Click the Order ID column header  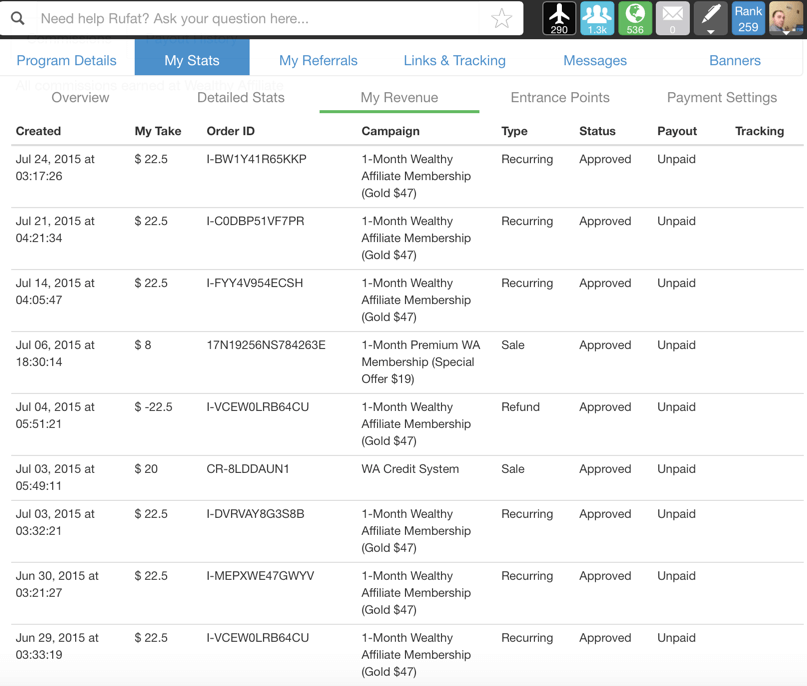coord(231,131)
